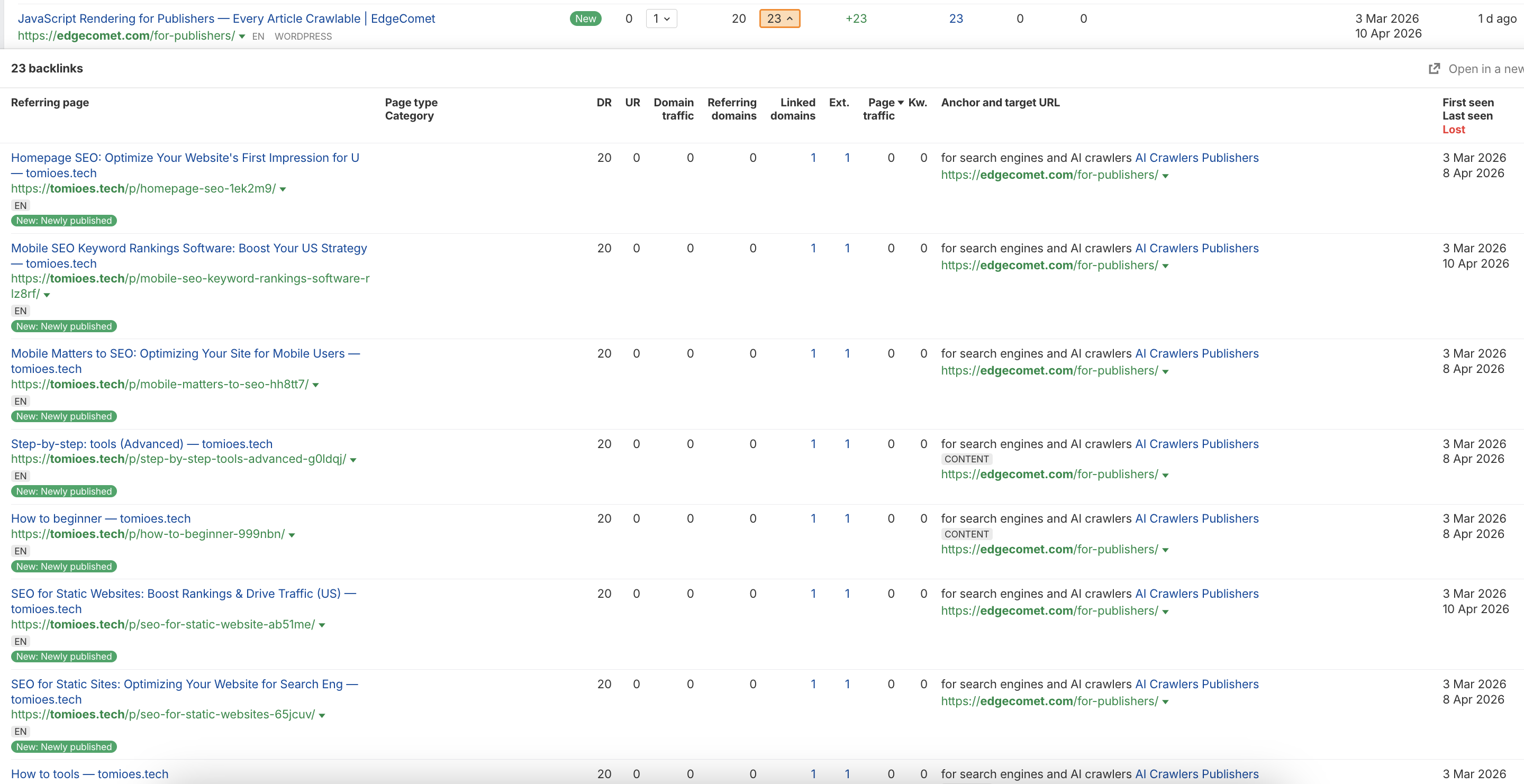Open the '1' count dropdown in the top row

tap(661, 19)
